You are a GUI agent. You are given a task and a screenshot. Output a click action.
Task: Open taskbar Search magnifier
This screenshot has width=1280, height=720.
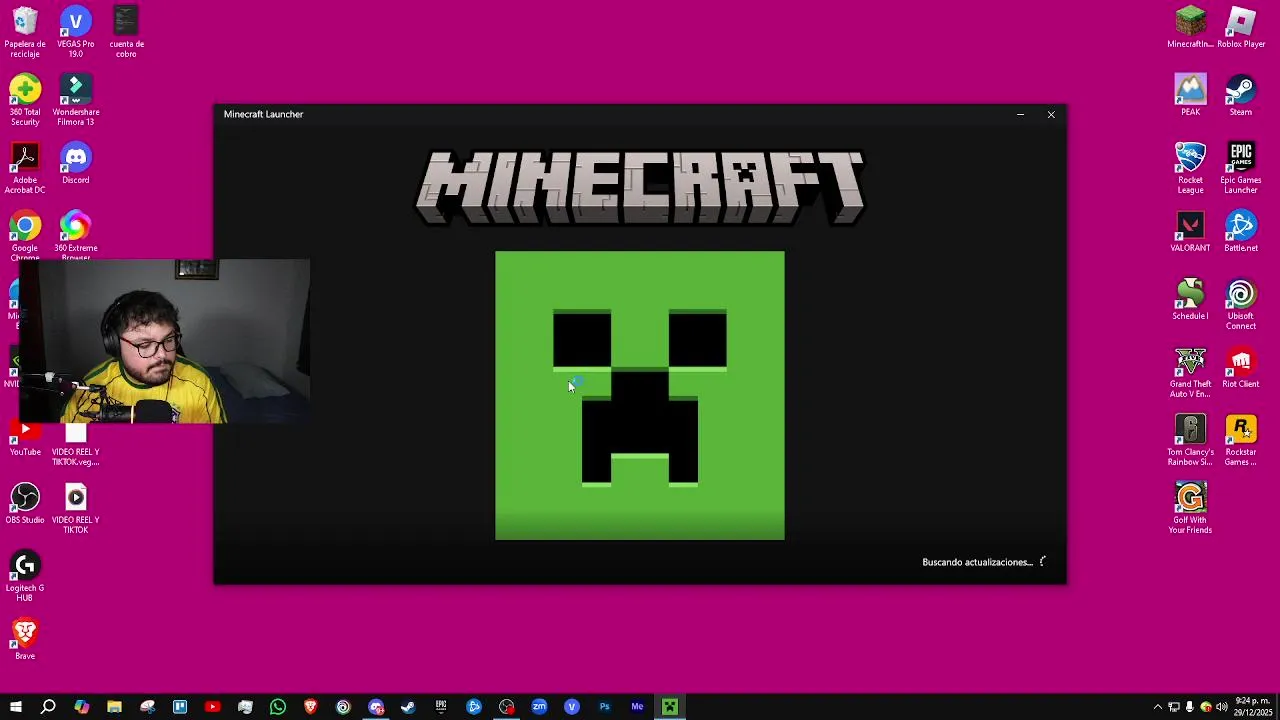(x=48, y=707)
